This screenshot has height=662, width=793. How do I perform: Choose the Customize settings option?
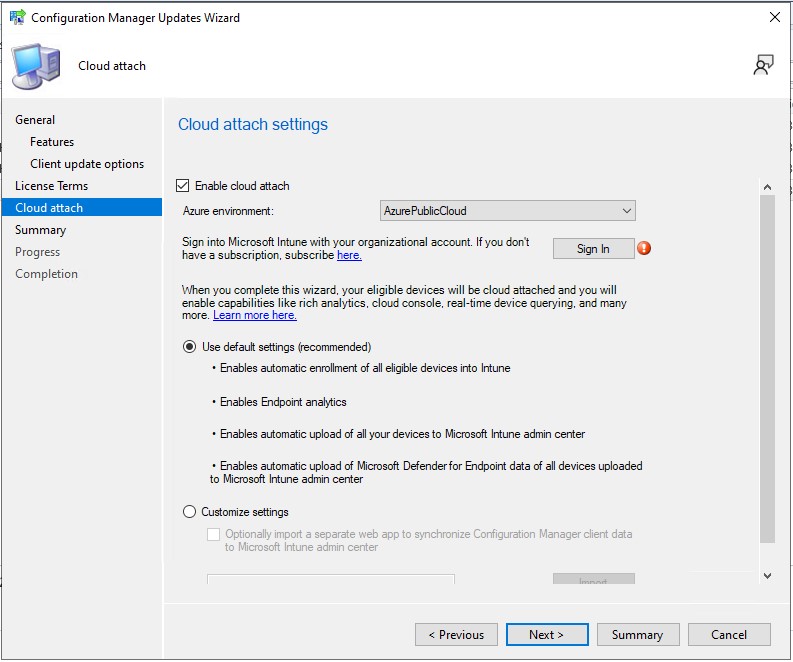click(190, 512)
